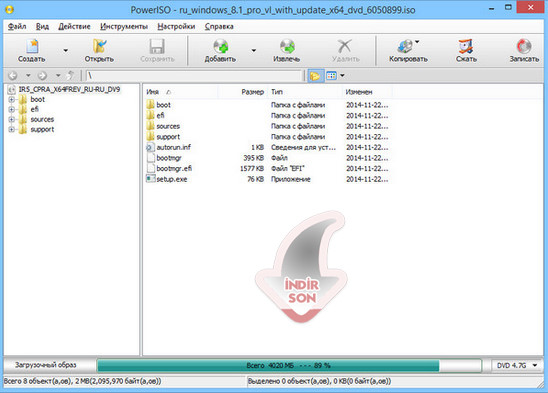Viewport: 548px width, 393px height.
Task: Click the Back navigation arrow
Action: tap(13, 76)
